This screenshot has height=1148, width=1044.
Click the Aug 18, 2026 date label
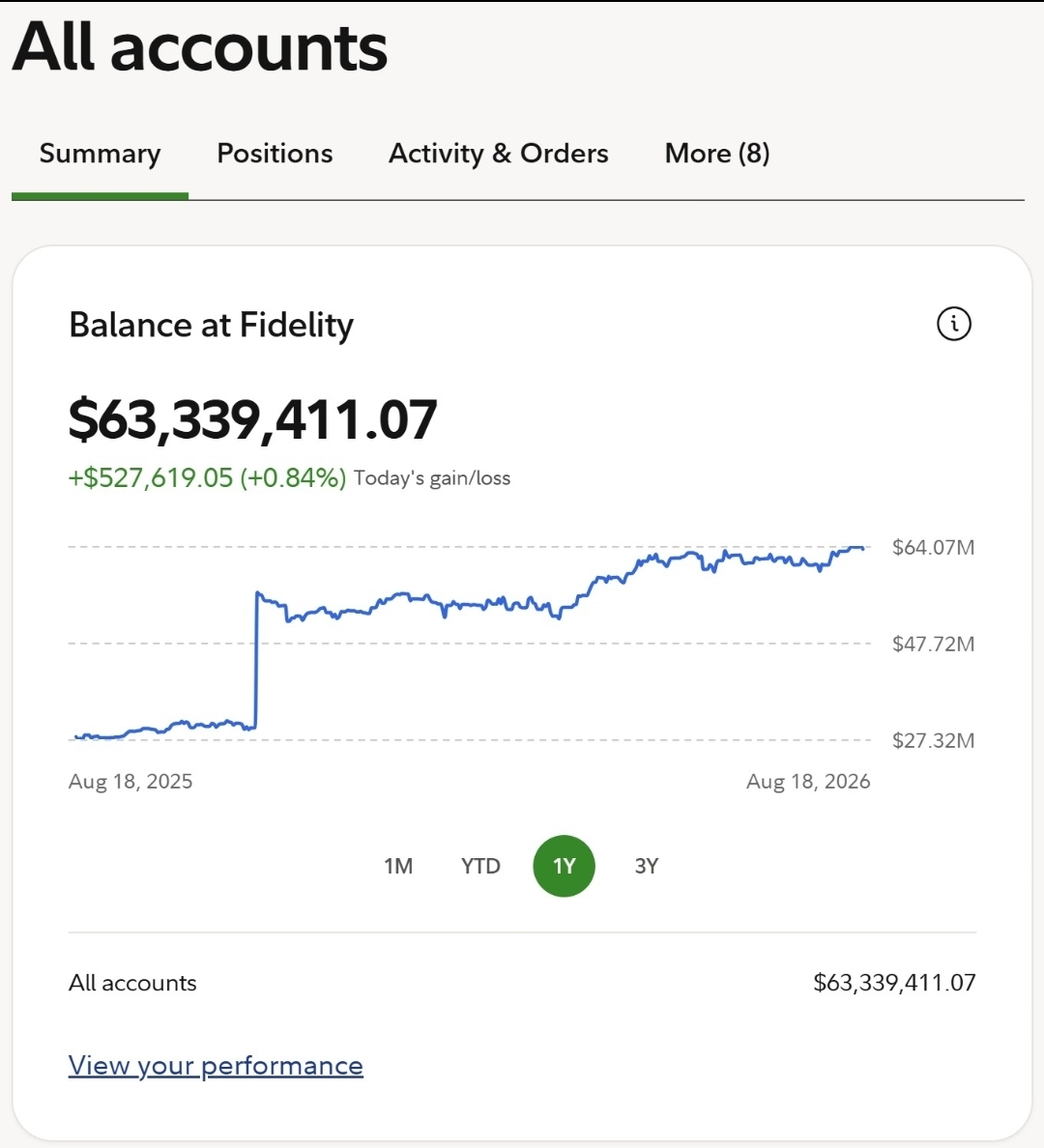(808, 781)
